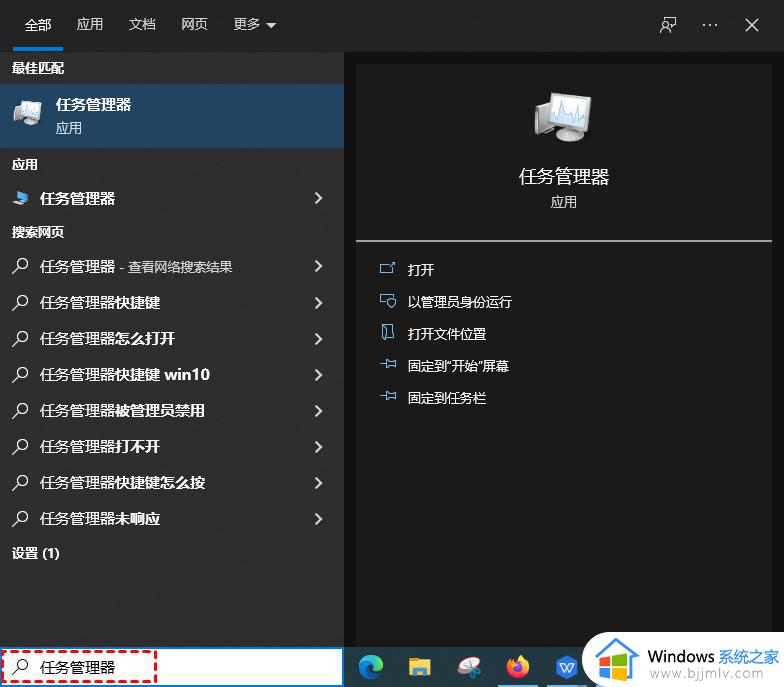Image resolution: width=784 pixels, height=687 pixels.
Task: Open the snipping tool icon on taskbar
Action: click(469, 667)
